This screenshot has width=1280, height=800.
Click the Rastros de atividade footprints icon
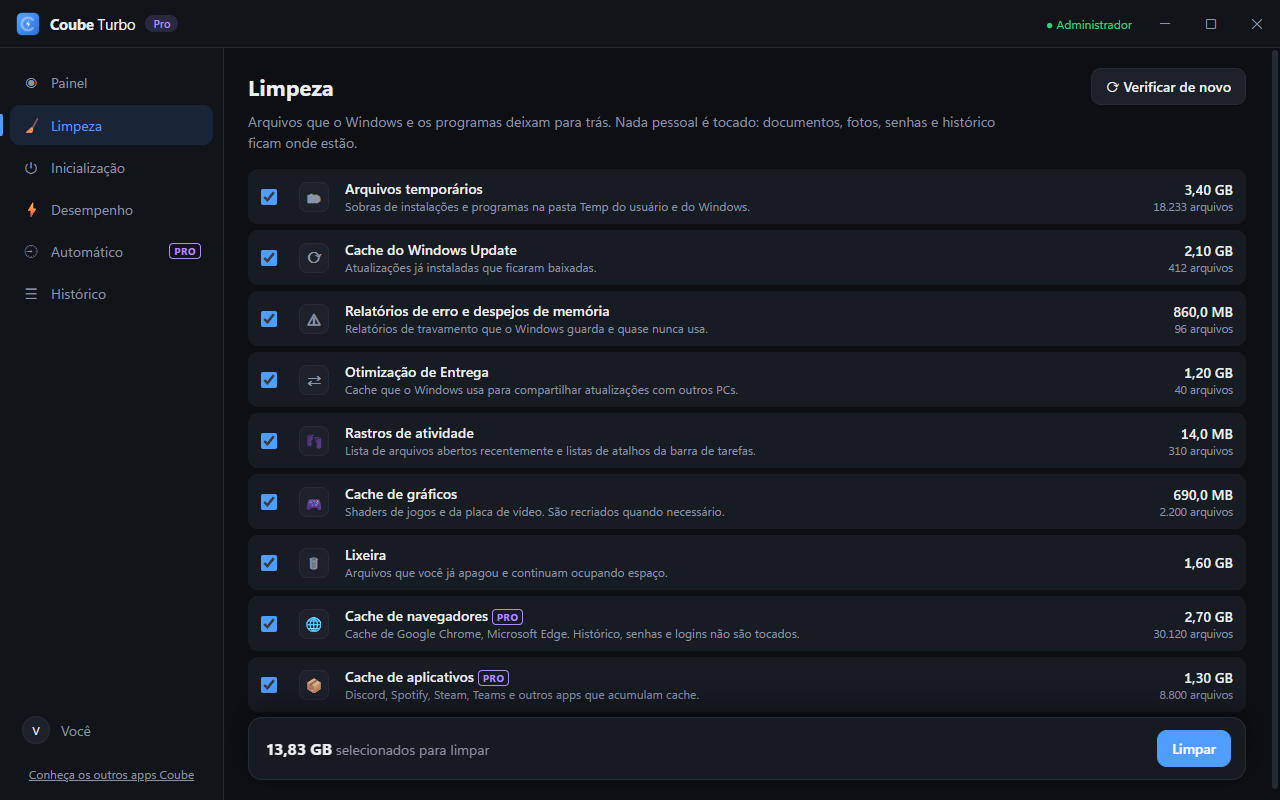pyautogui.click(x=314, y=441)
